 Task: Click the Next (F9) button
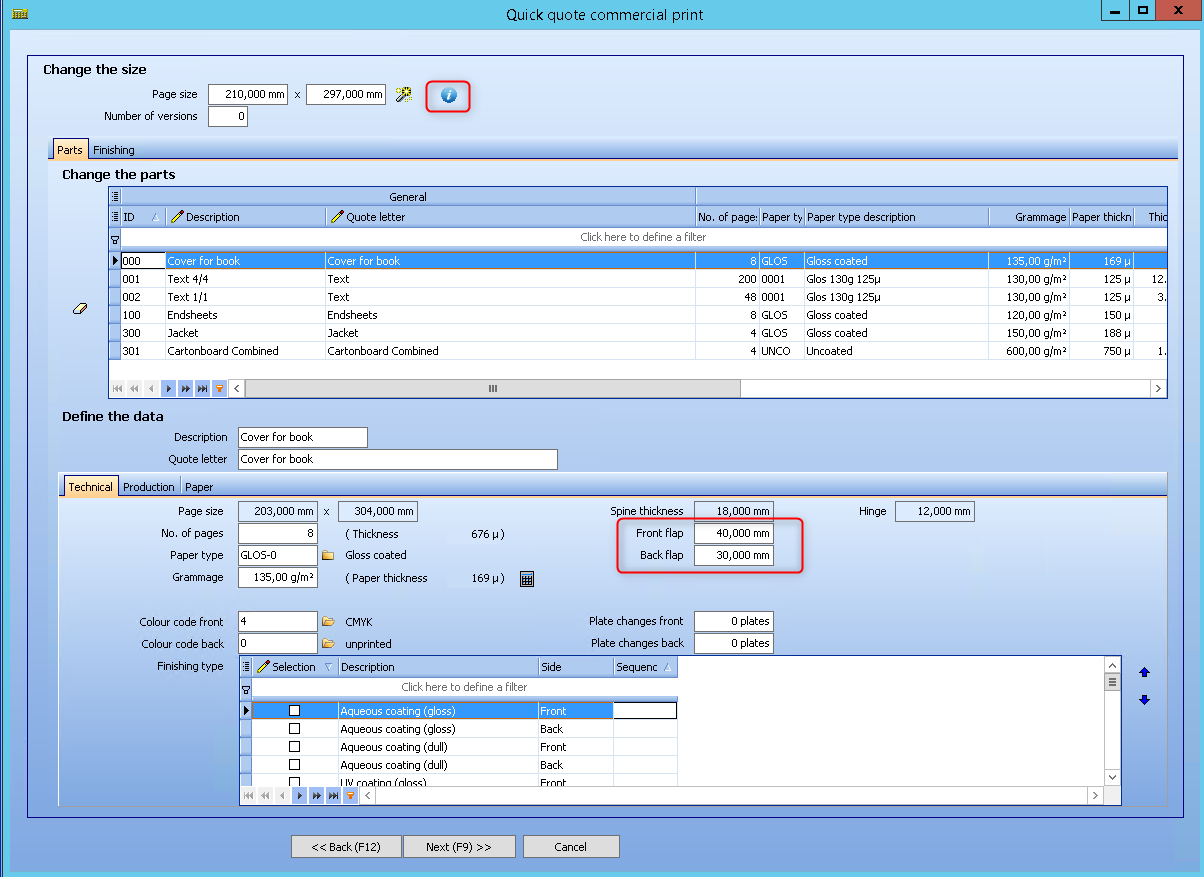coord(459,847)
